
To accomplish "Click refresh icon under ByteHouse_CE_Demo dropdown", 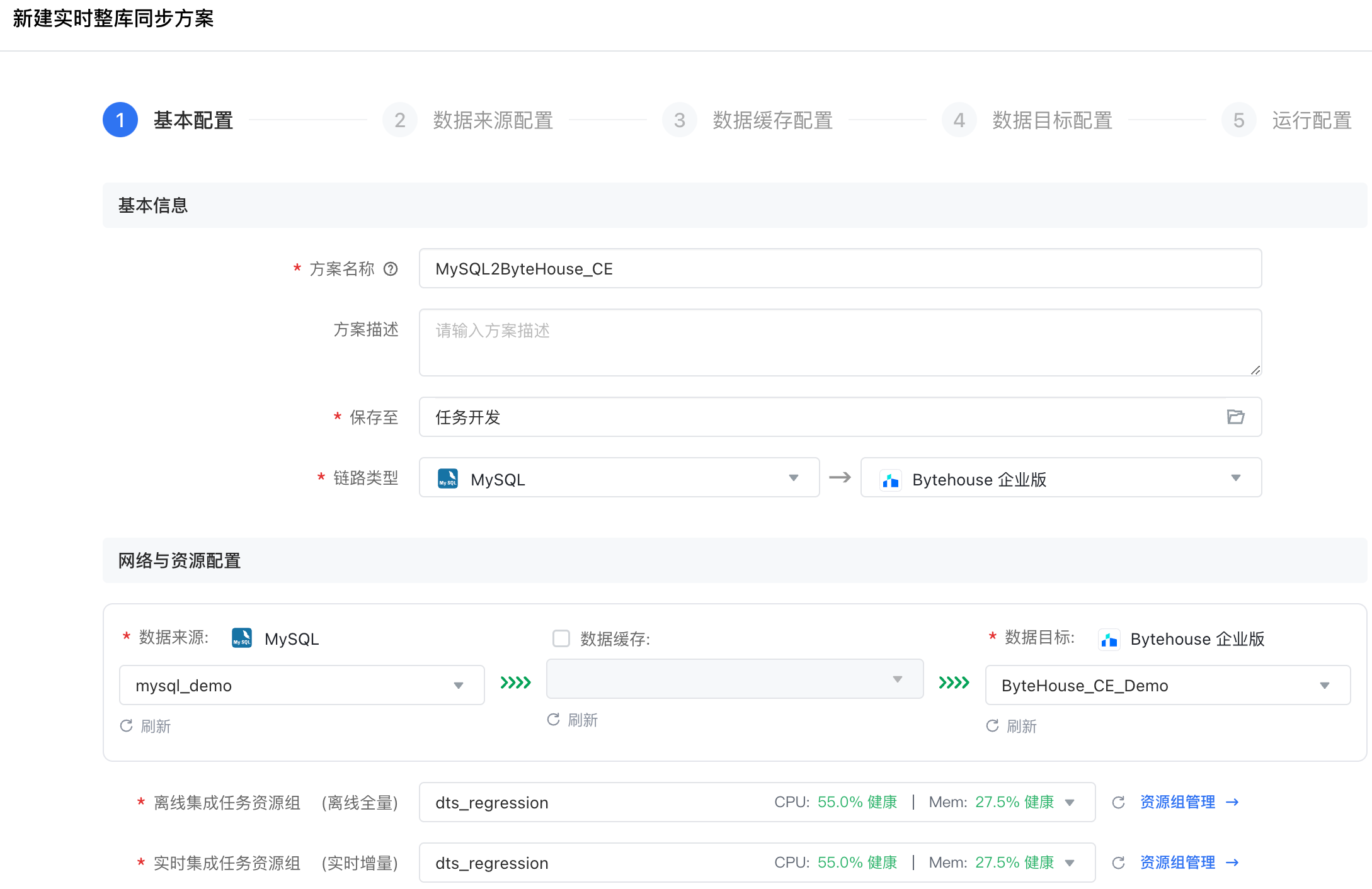I will pos(993,726).
